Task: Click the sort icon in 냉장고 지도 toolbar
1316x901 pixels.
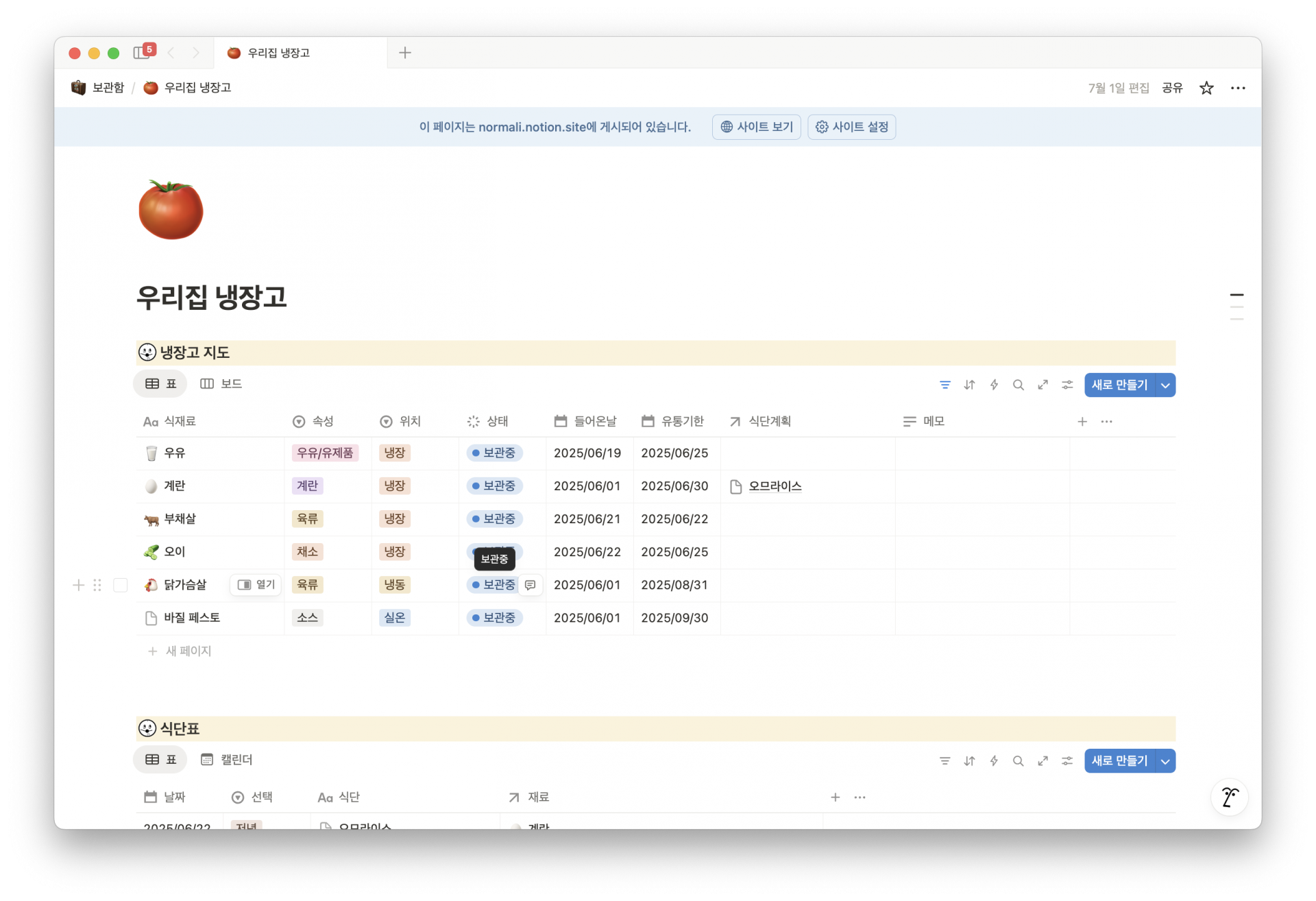Action: click(x=969, y=385)
